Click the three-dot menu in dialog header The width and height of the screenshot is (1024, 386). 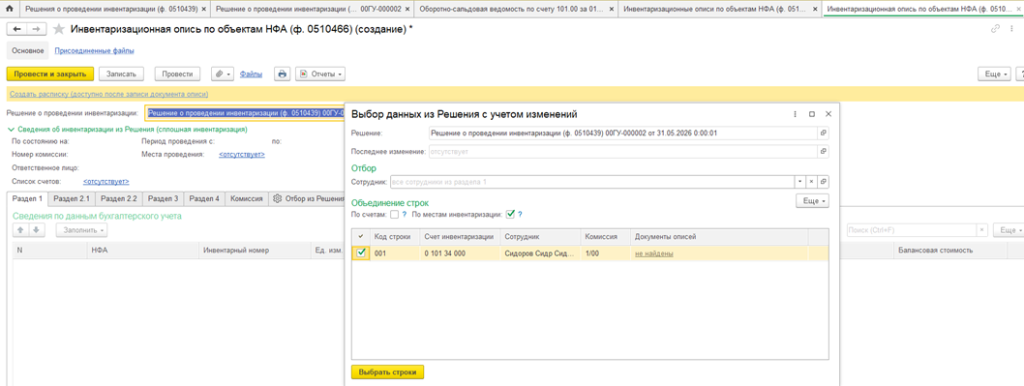pyautogui.click(x=795, y=114)
